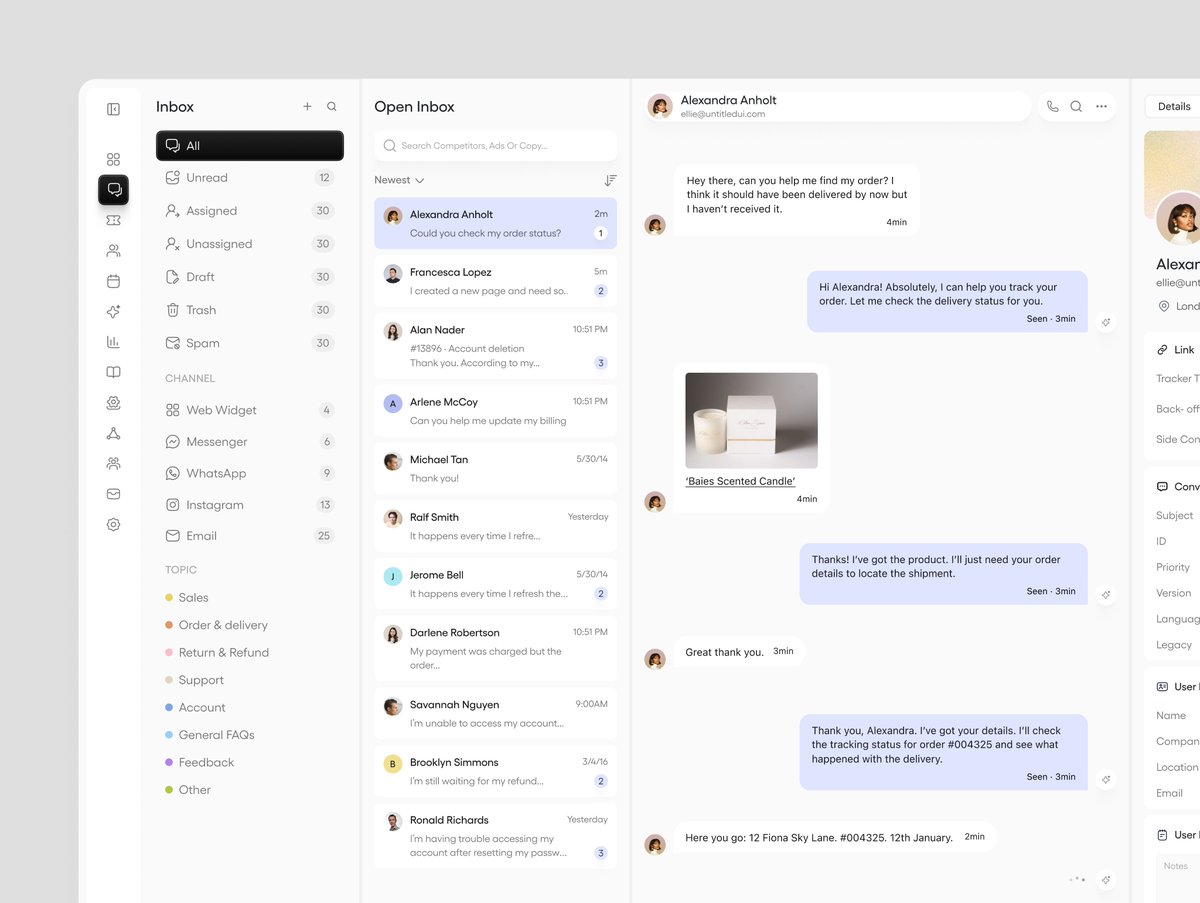Image resolution: width=1200 pixels, height=903 pixels.
Task: Open the 'Baies Scented Candle' link
Action: pos(740,481)
